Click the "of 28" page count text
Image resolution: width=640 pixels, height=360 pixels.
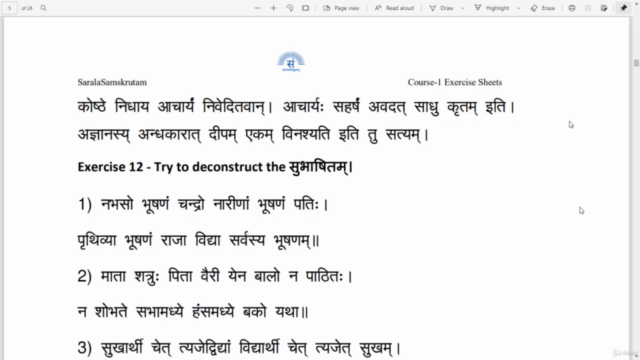27,8
